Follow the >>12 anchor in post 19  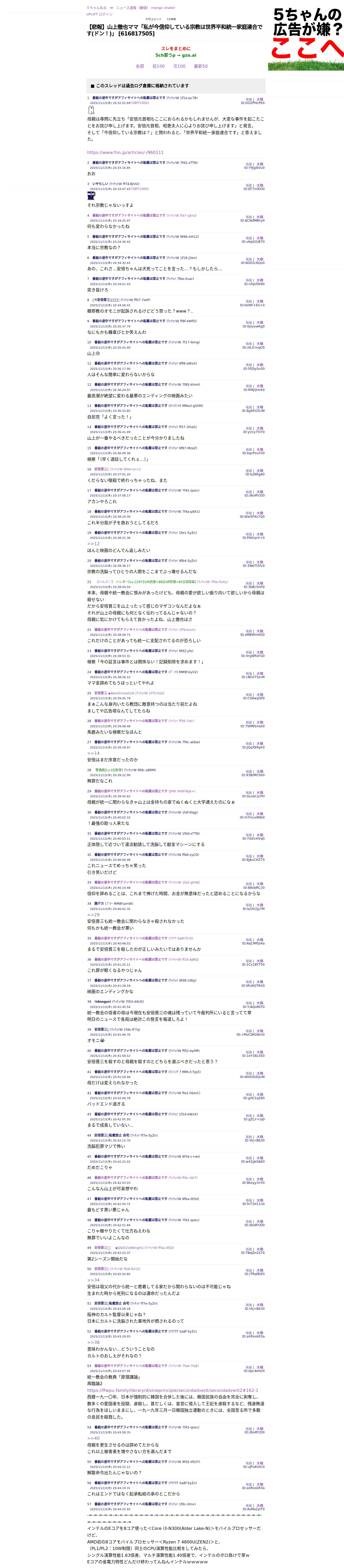coord(93,544)
